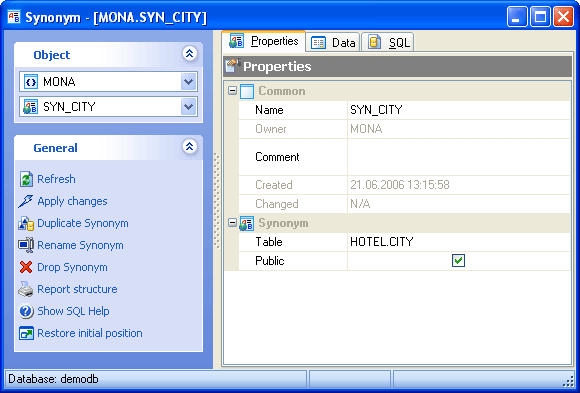Click the Duplicate Synonym link

(x=82, y=223)
